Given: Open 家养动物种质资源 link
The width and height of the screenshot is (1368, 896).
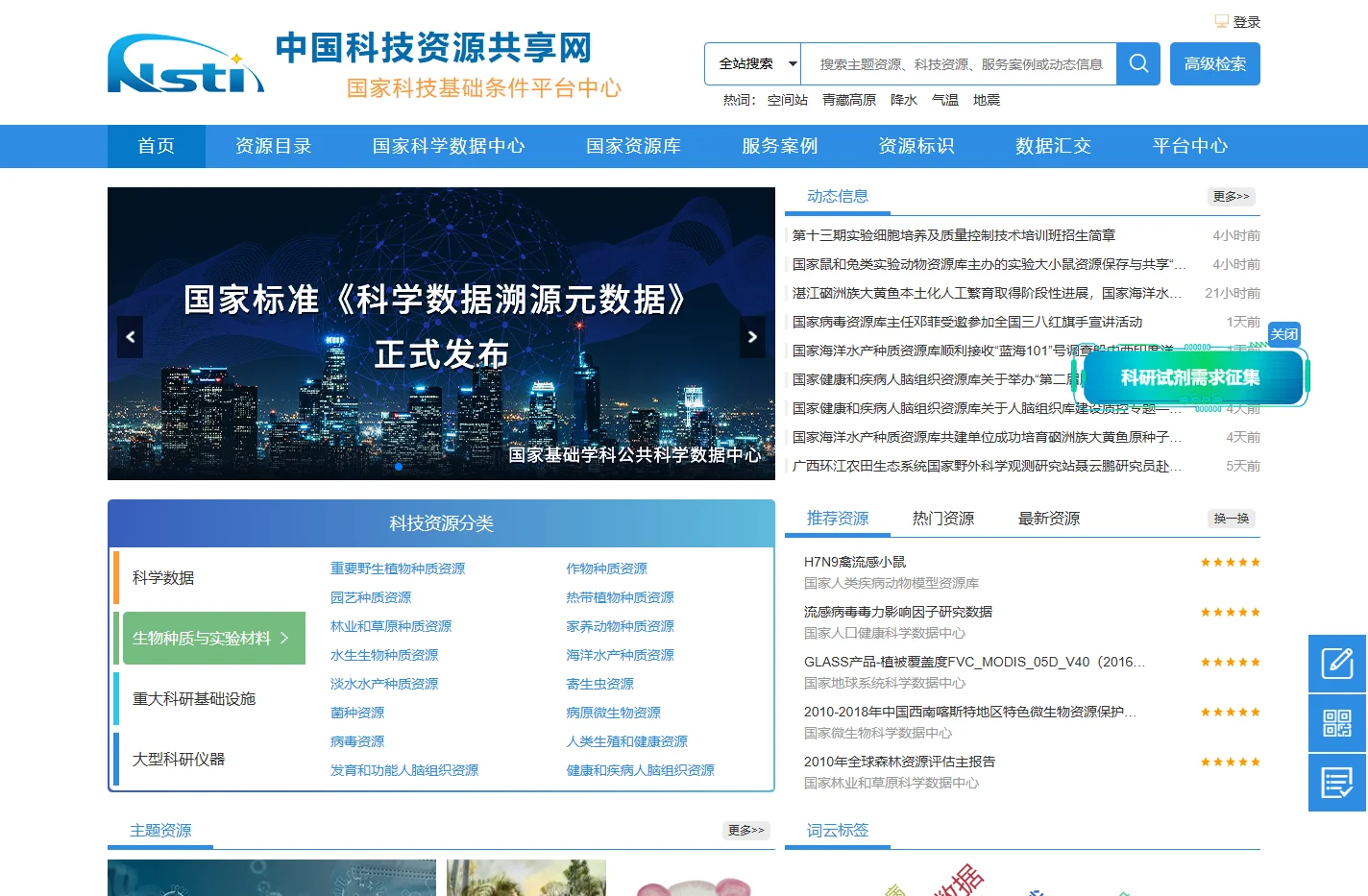Looking at the screenshot, I should click(x=621, y=626).
